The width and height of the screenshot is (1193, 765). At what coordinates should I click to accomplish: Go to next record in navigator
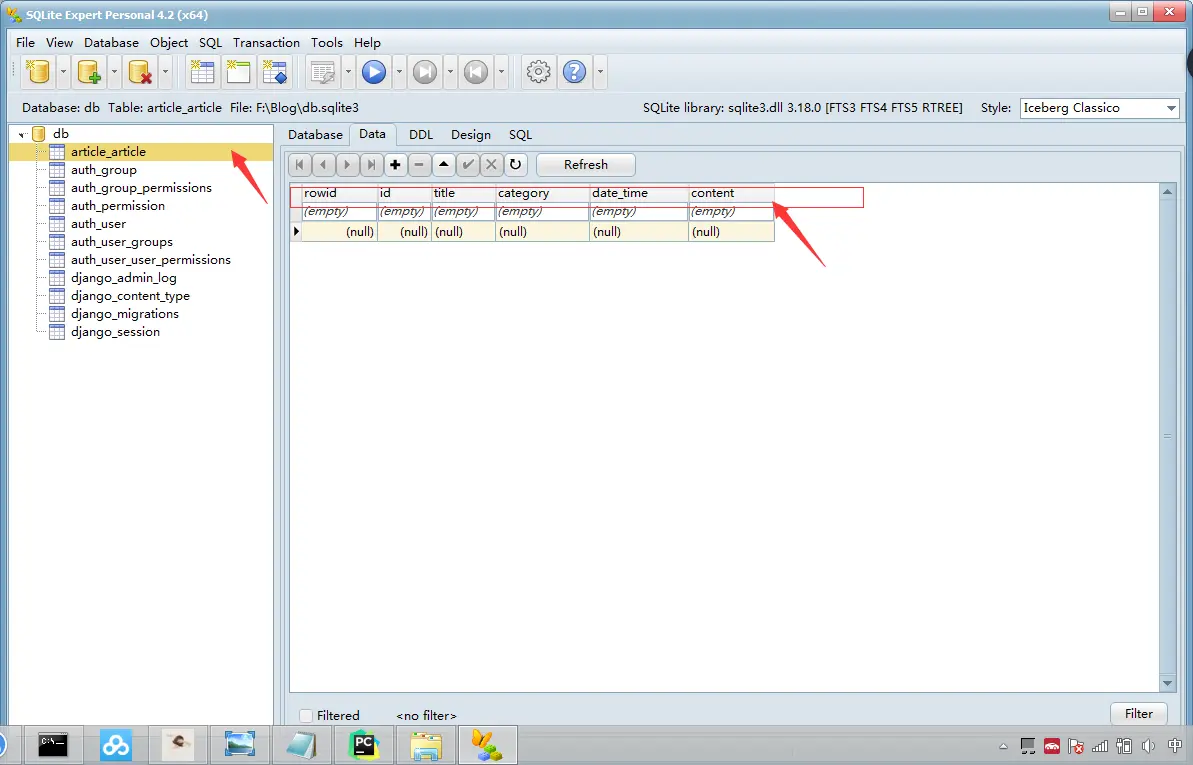347,164
